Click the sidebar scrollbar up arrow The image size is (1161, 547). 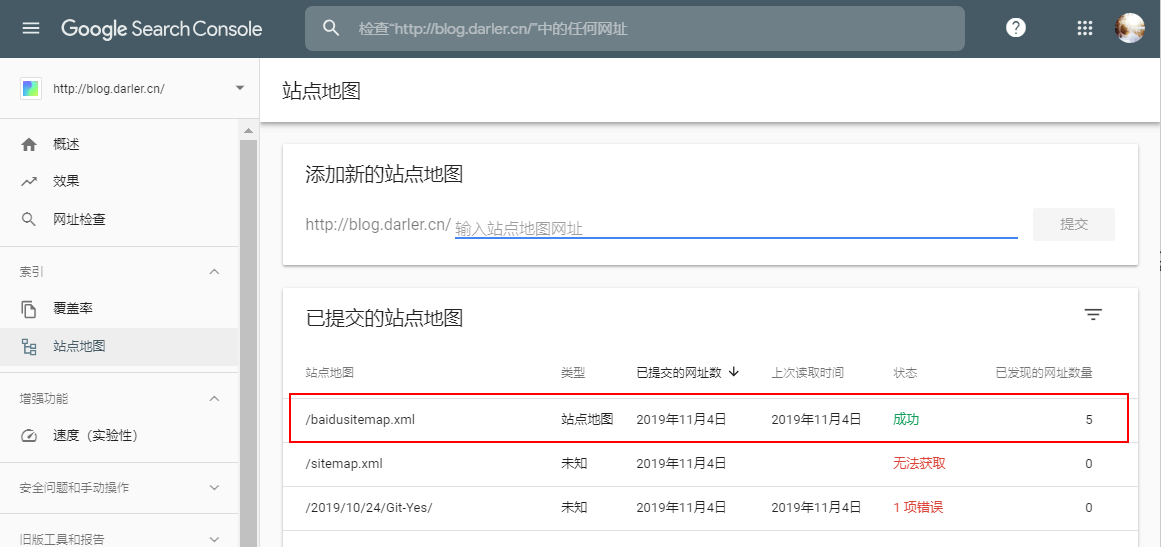(x=248, y=131)
